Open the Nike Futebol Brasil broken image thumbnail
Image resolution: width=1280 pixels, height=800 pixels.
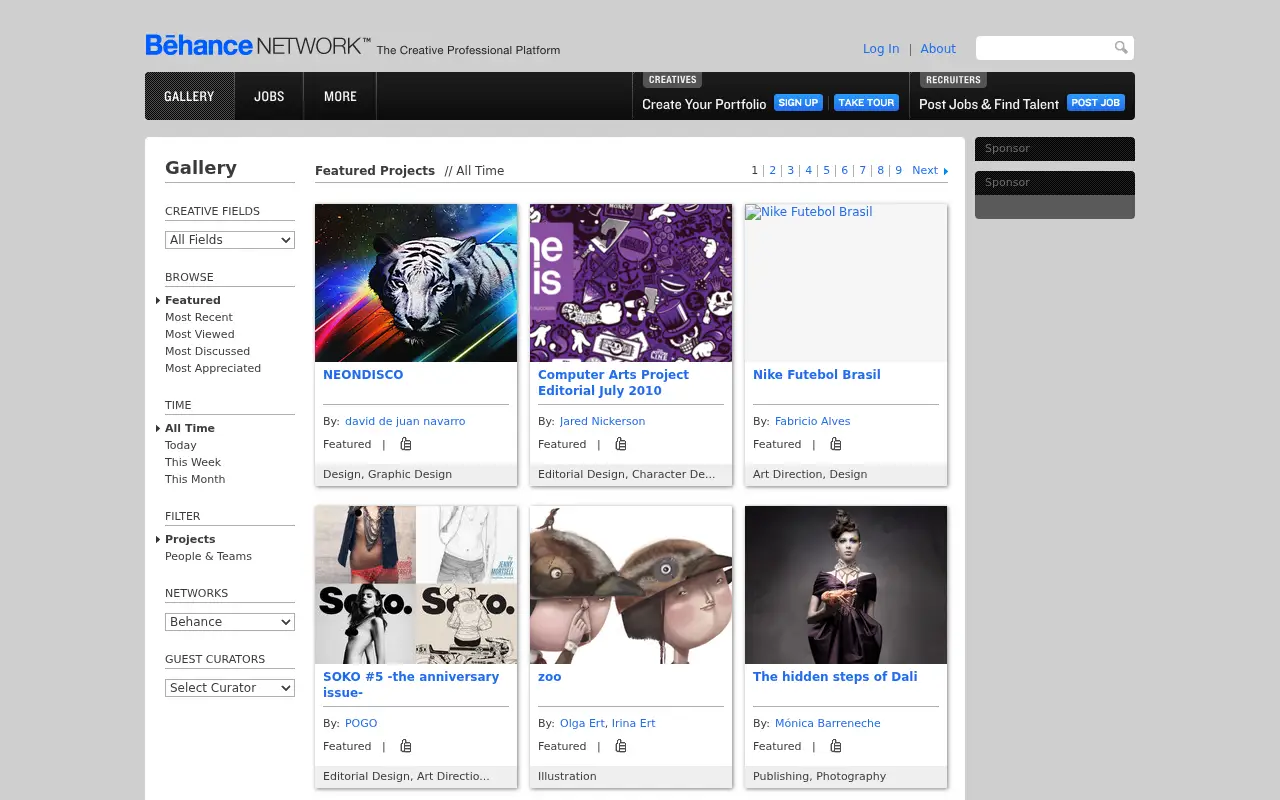846,283
